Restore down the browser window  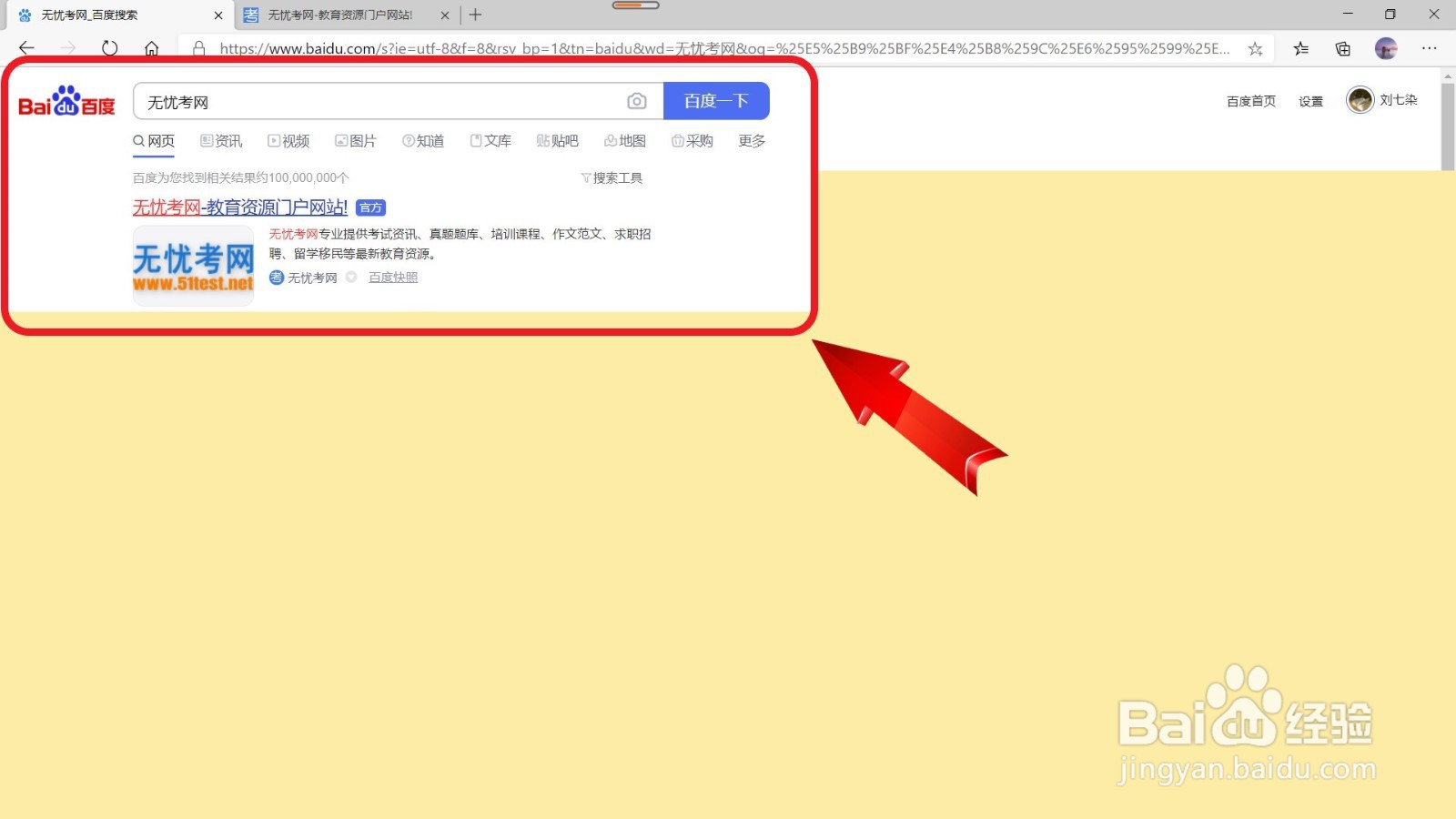click(1390, 14)
